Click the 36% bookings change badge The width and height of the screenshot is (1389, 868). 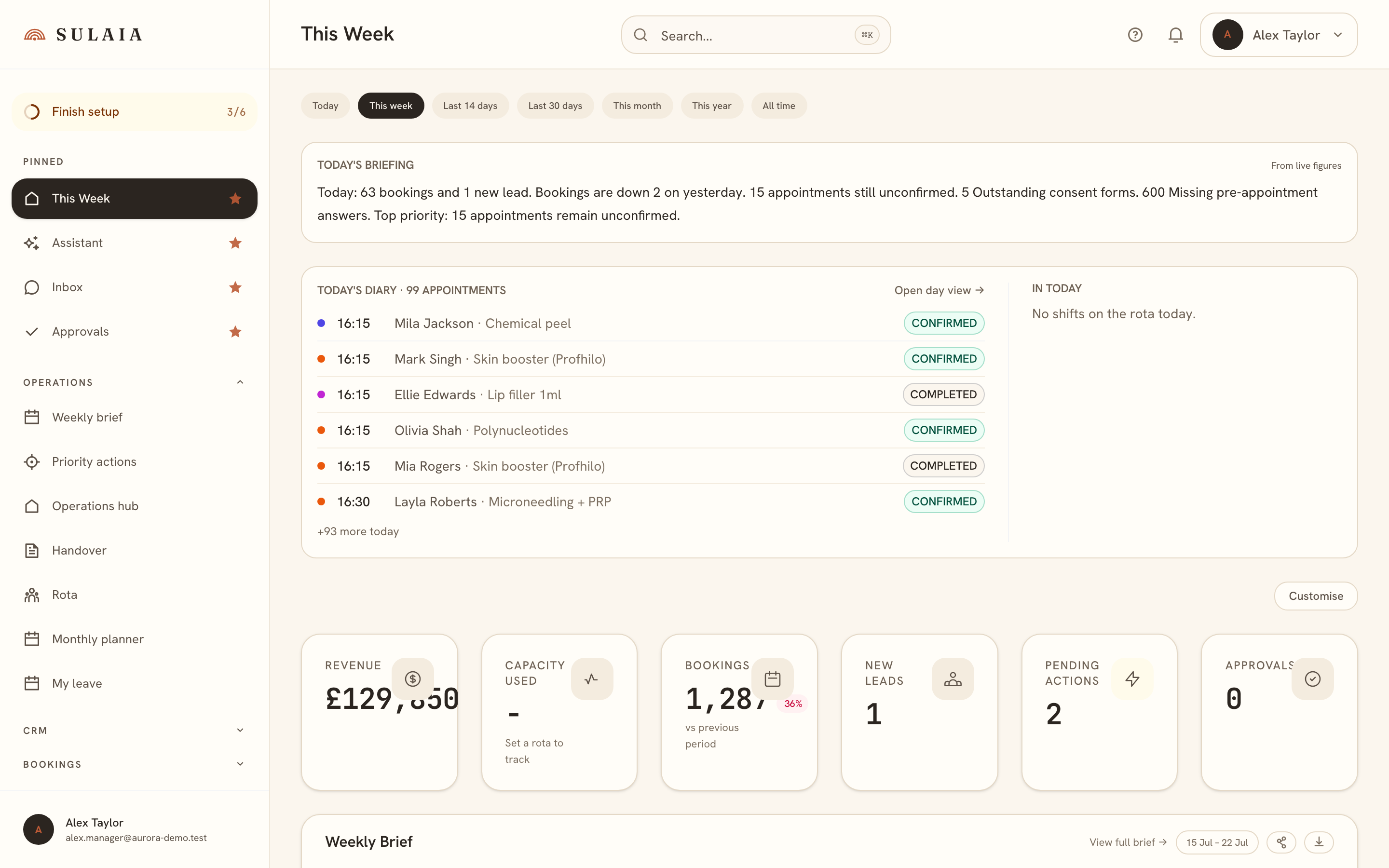[793, 704]
